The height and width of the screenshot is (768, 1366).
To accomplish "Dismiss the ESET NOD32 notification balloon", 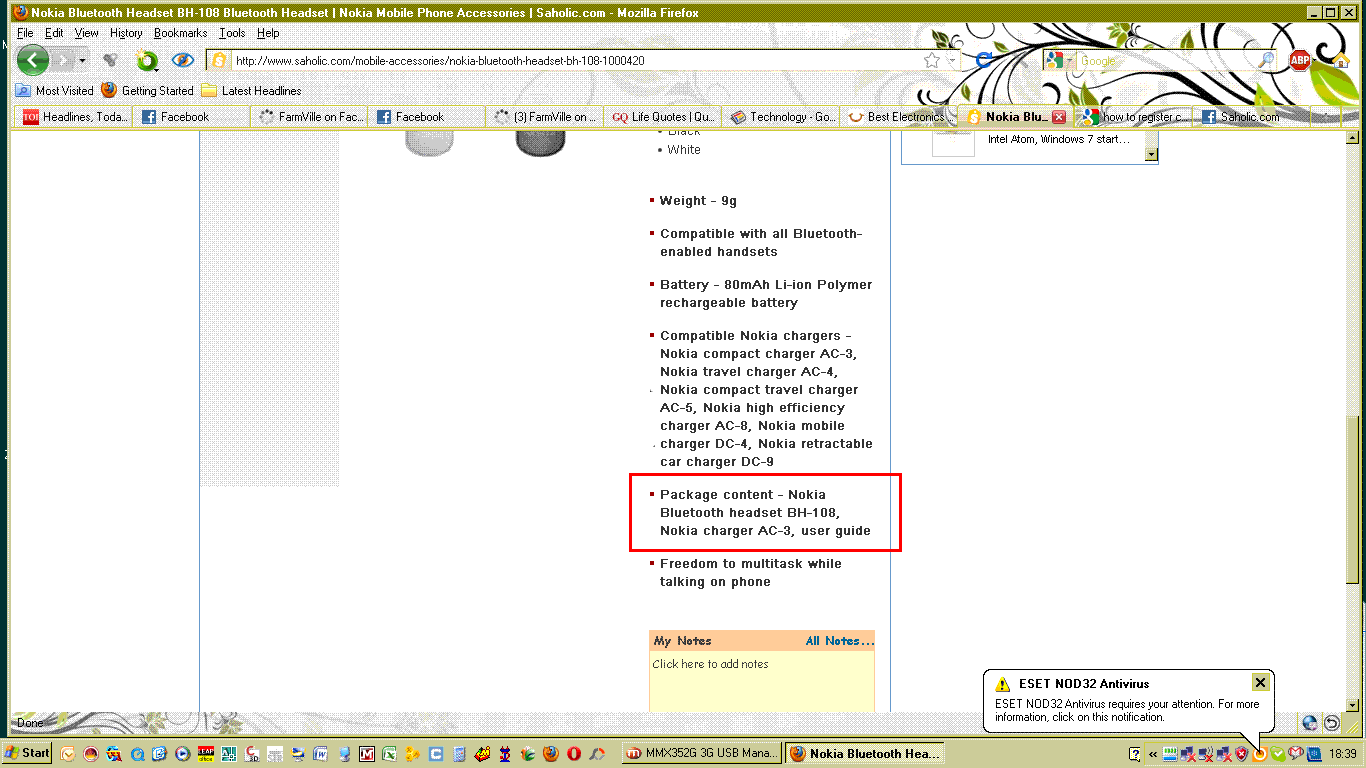I will (1260, 683).
